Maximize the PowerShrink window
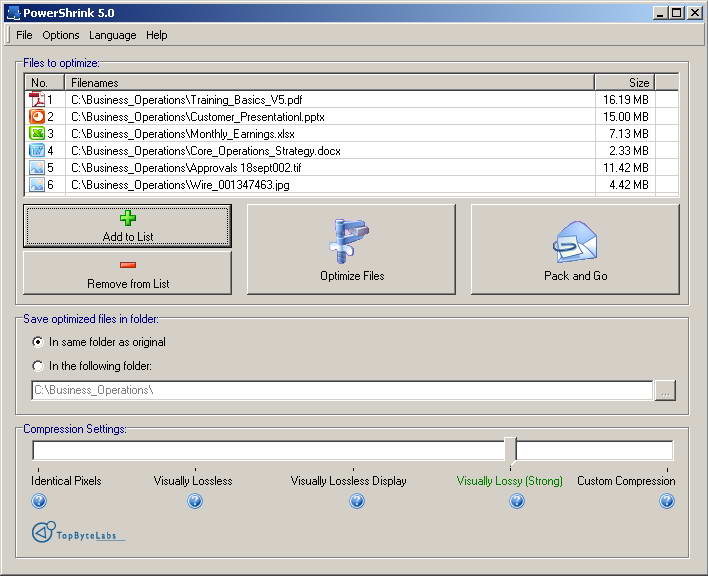Viewport: 708px width, 576px height. [676, 13]
